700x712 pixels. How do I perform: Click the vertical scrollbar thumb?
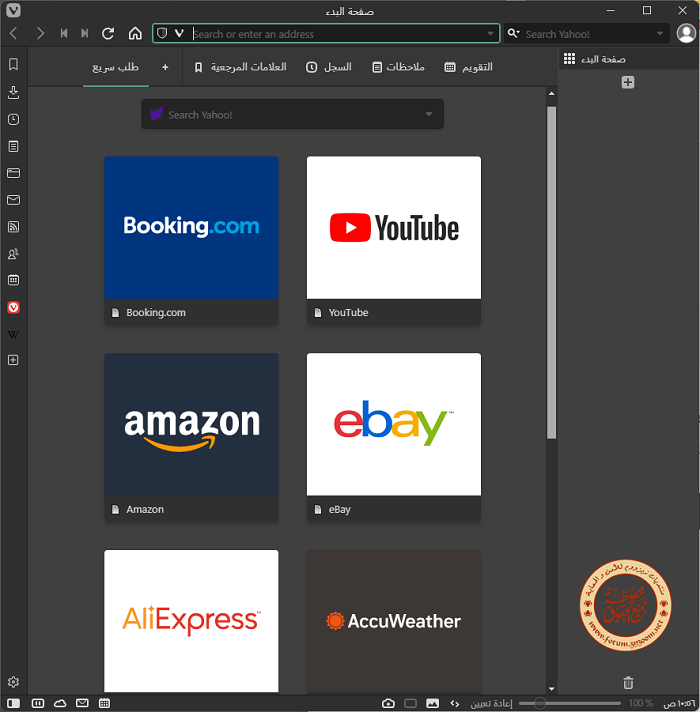[x=552, y=272]
